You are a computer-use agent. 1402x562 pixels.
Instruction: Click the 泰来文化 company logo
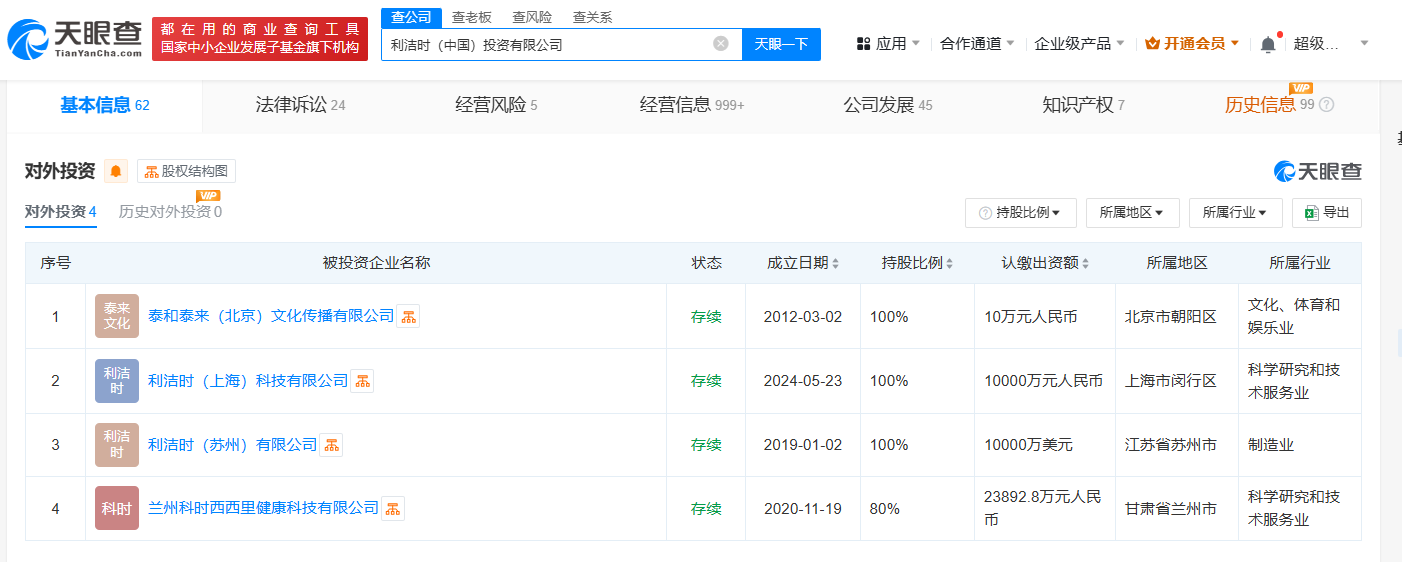(x=117, y=316)
